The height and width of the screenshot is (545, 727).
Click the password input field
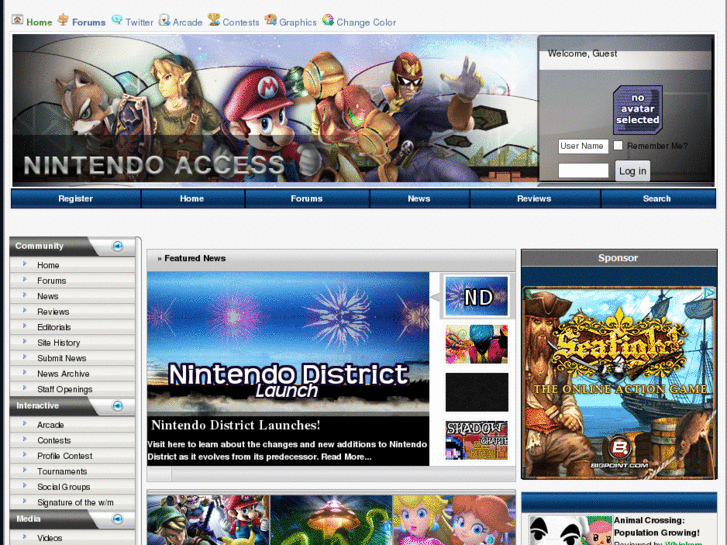click(583, 170)
